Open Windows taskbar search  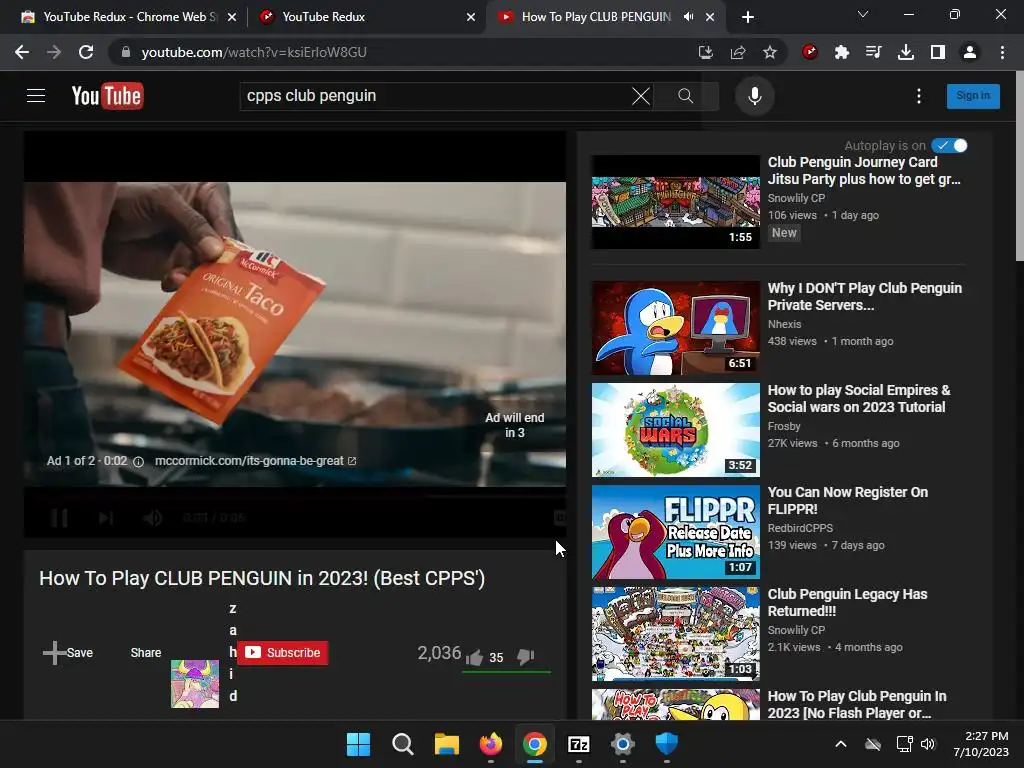402,744
